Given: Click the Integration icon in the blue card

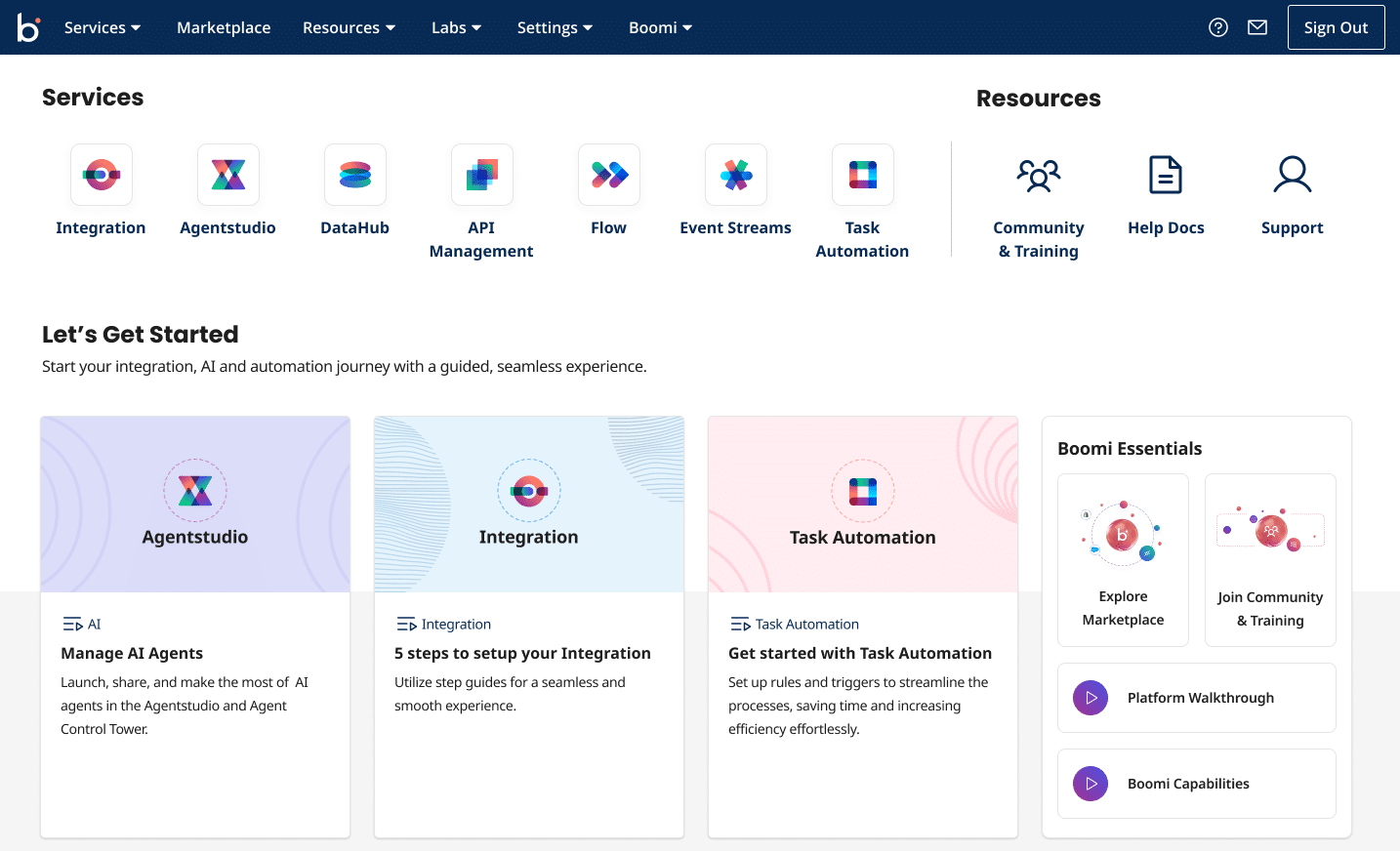Looking at the screenshot, I should 529,491.
